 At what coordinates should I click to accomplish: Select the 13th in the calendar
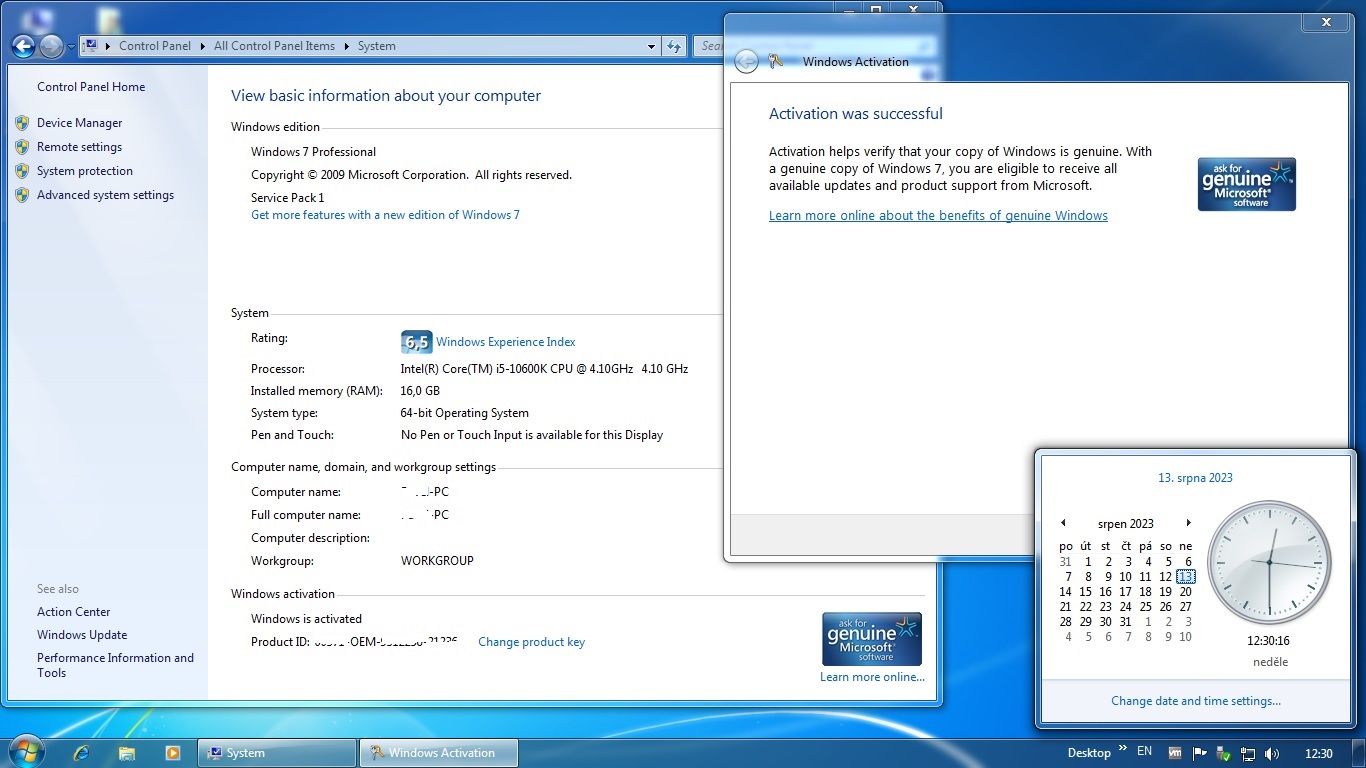pyautogui.click(x=1186, y=577)
